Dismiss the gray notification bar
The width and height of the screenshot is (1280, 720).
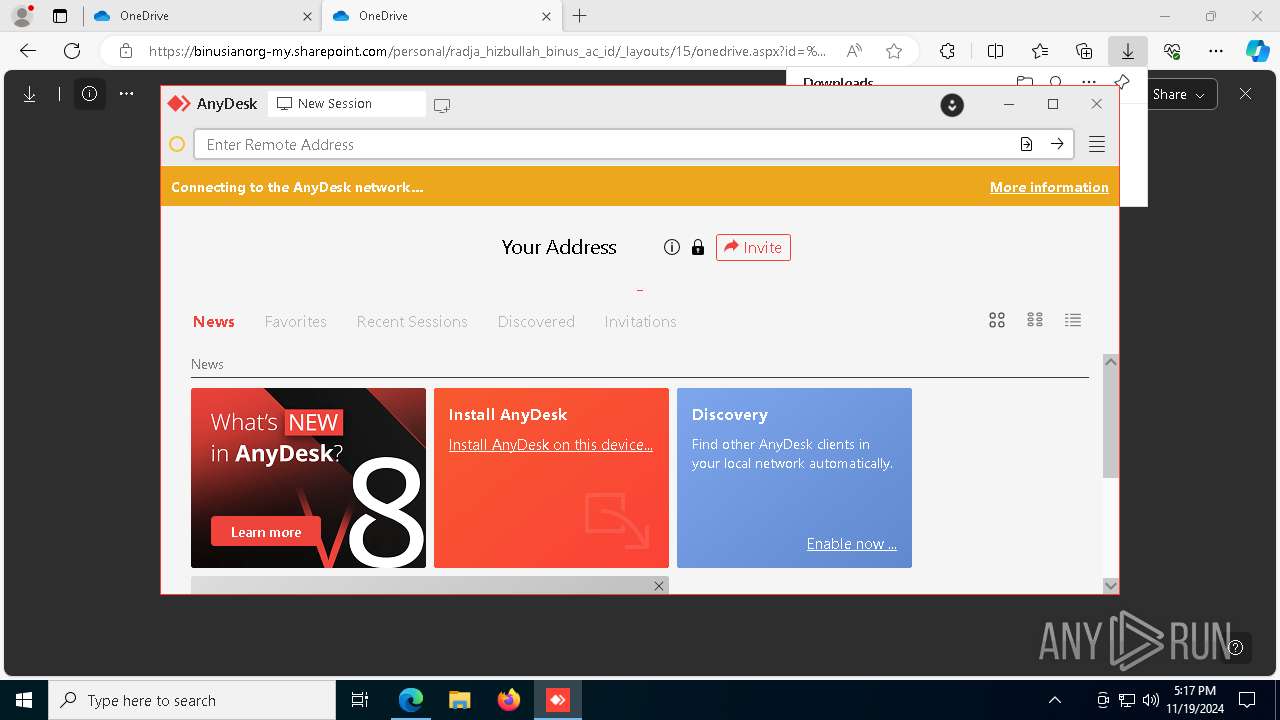click(x=658, y=586)
